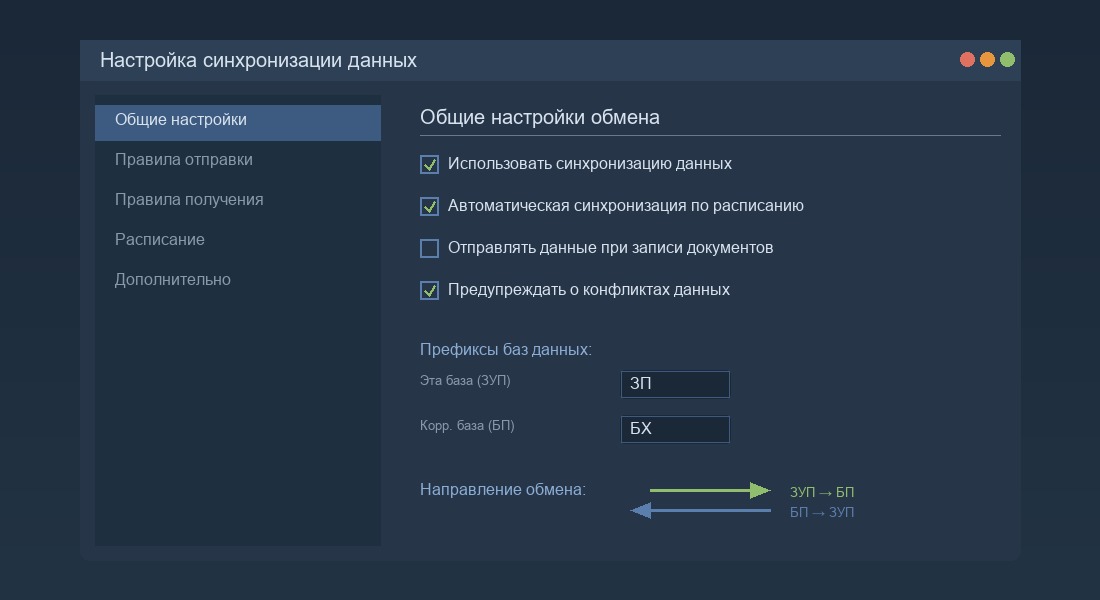The image size is (1100, 600).
Task: Uncheck "Предупреждать о конфликтах данных"
Action: 429,290
